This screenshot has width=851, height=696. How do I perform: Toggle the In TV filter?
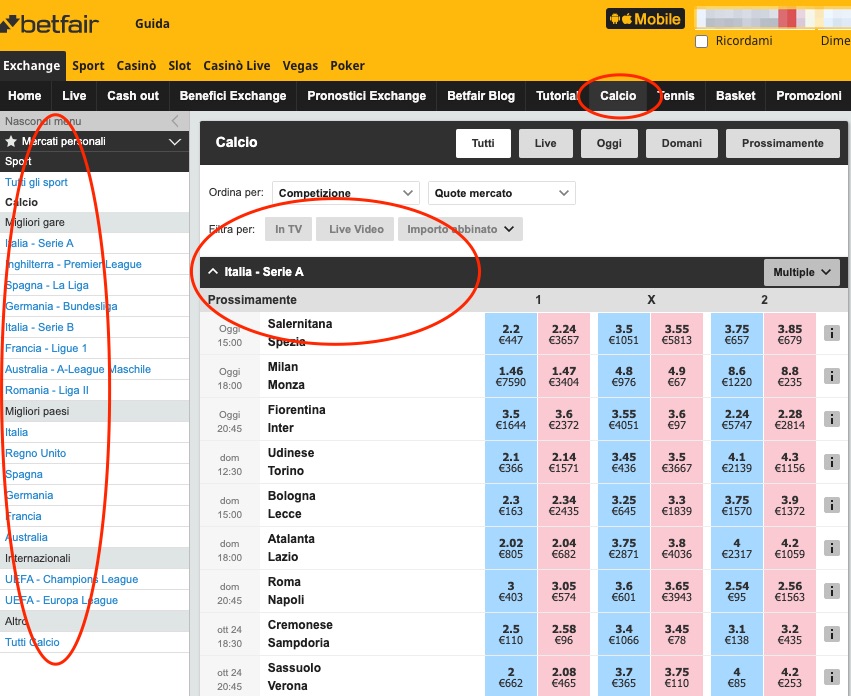pyautogui.click(x=288, y=229)
